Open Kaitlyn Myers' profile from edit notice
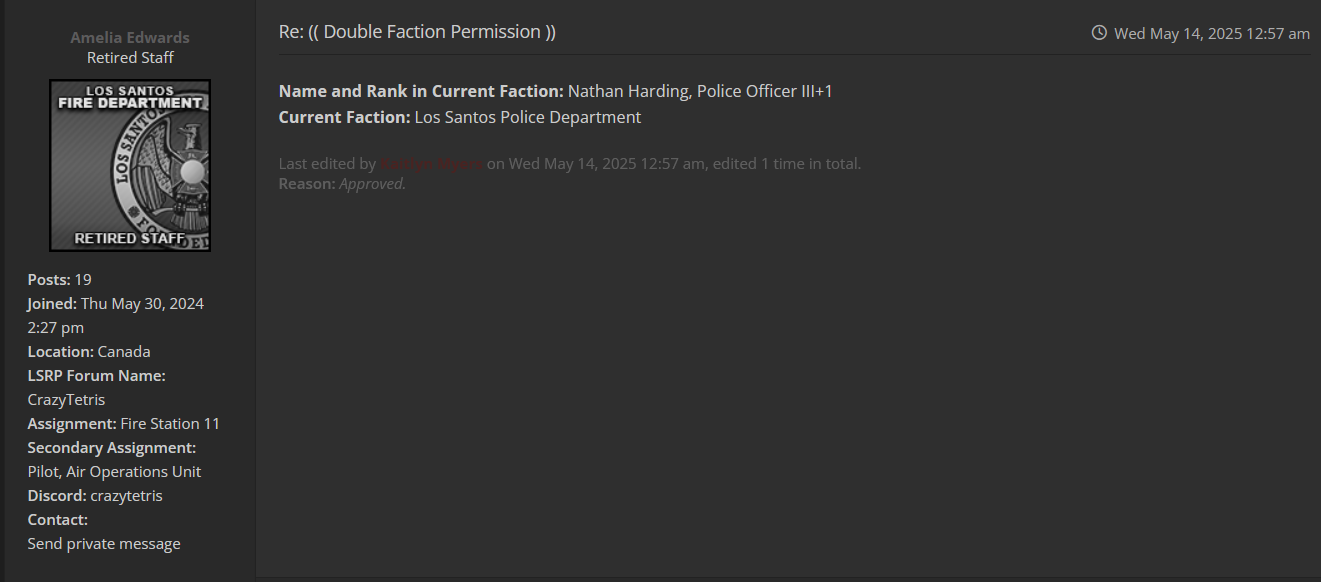The height and width of the screenshot is (582, 1321). point(431,164)
